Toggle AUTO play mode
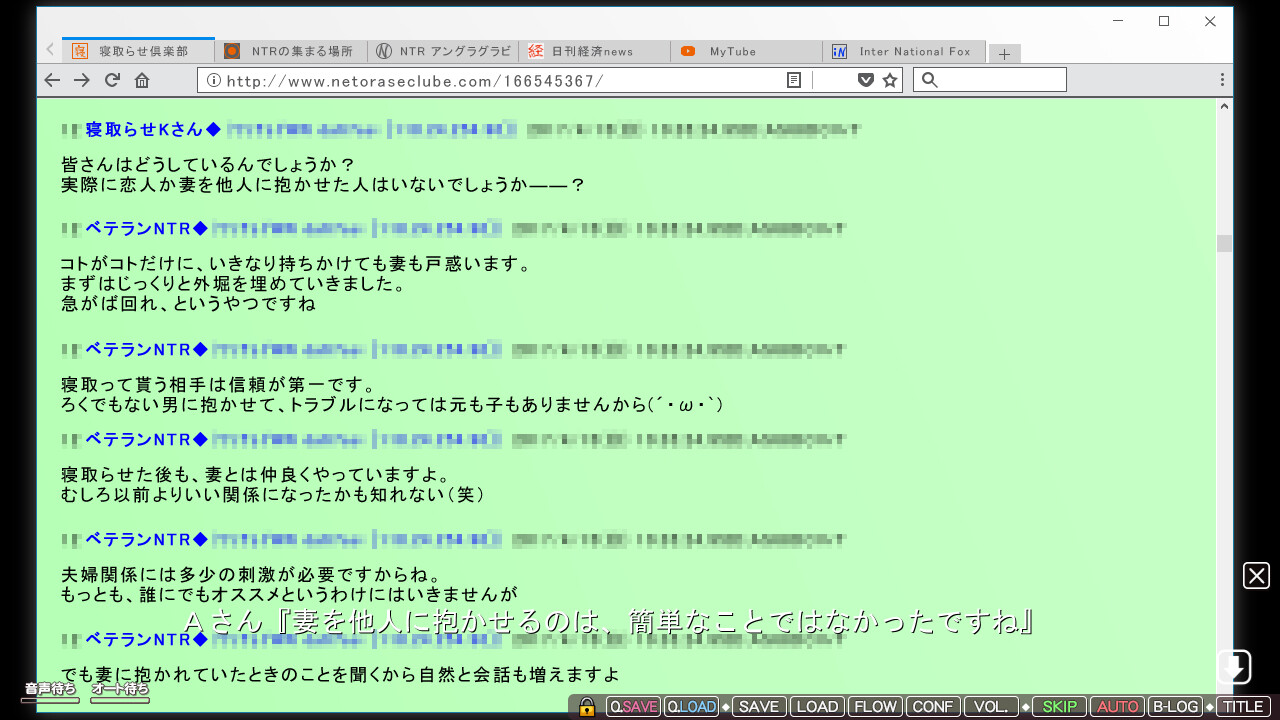The image size is (1280, 720). 1117,707
